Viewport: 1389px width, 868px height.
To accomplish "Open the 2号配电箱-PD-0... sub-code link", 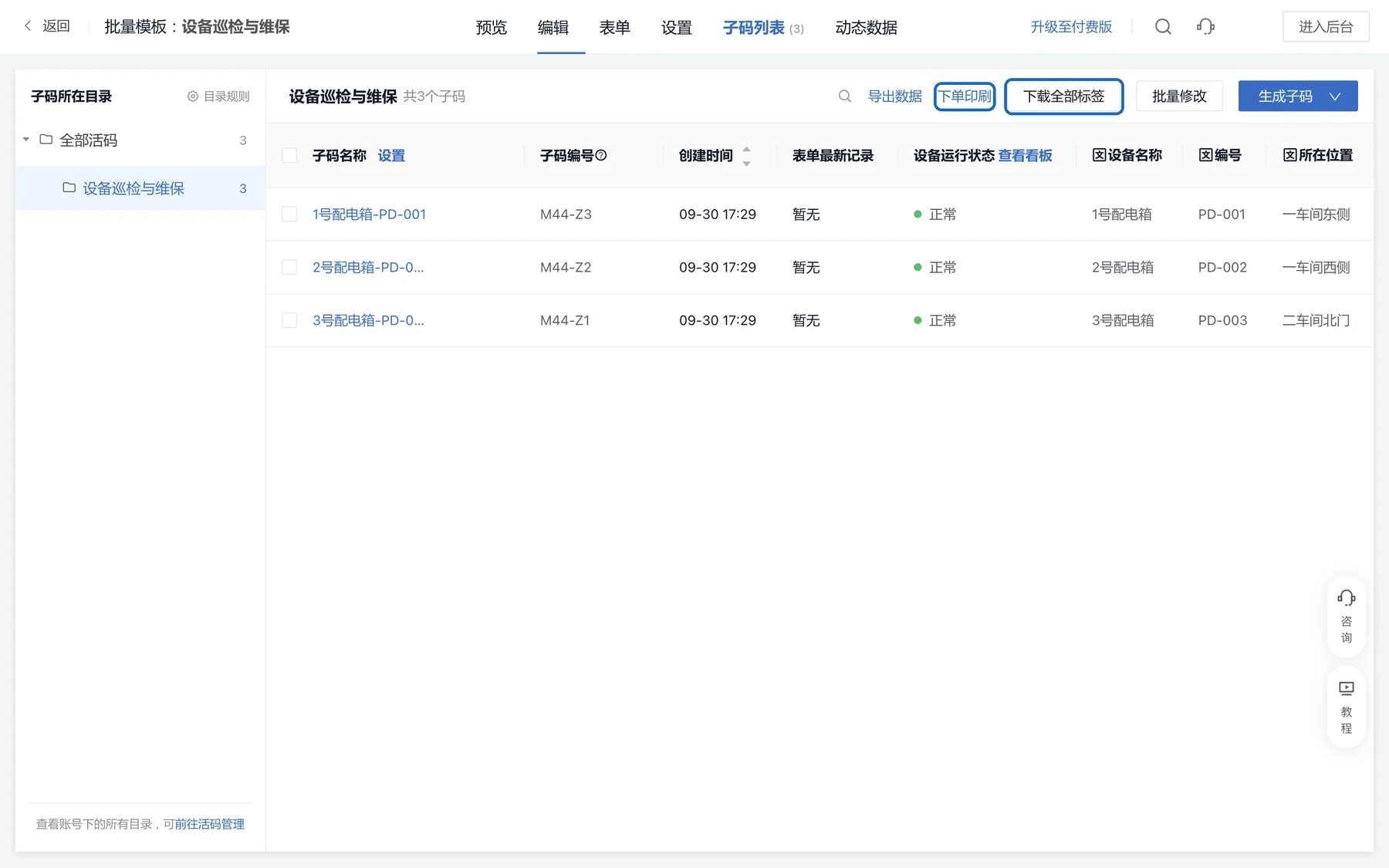I will tap(368, 267).
